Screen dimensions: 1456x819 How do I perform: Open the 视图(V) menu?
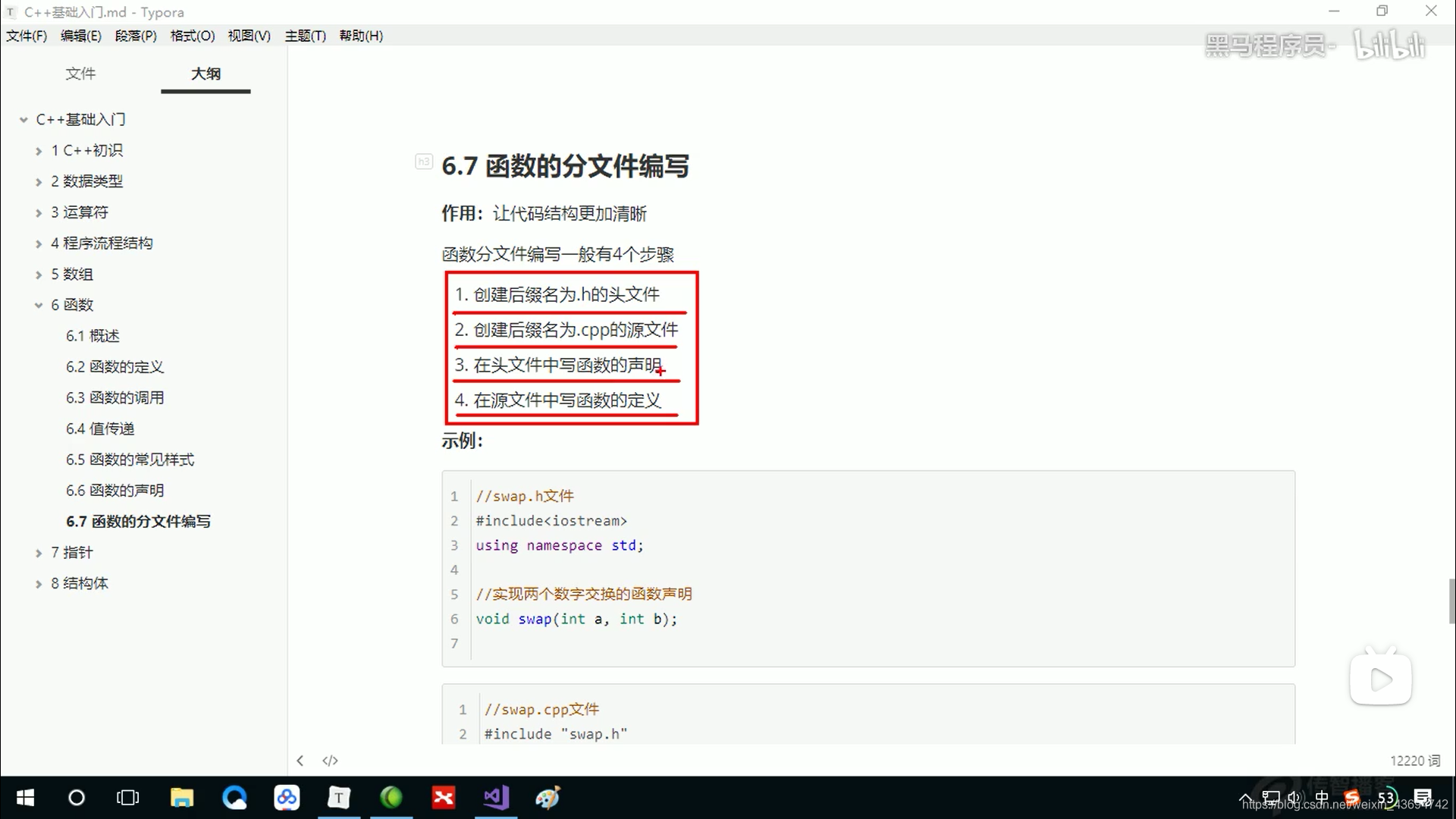(249, 36)
